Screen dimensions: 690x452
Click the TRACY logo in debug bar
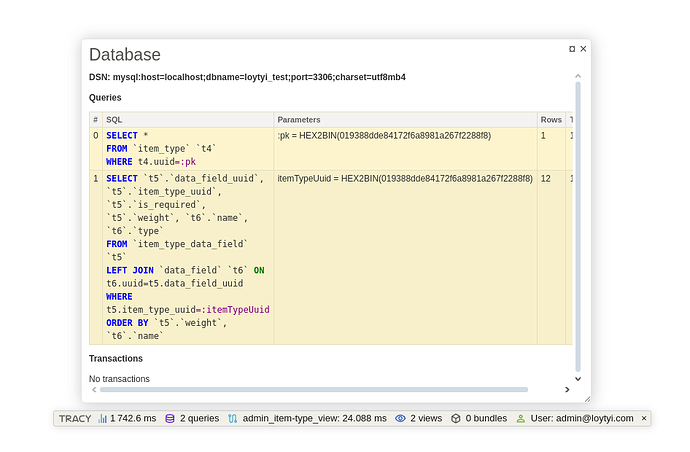point(75,419)
